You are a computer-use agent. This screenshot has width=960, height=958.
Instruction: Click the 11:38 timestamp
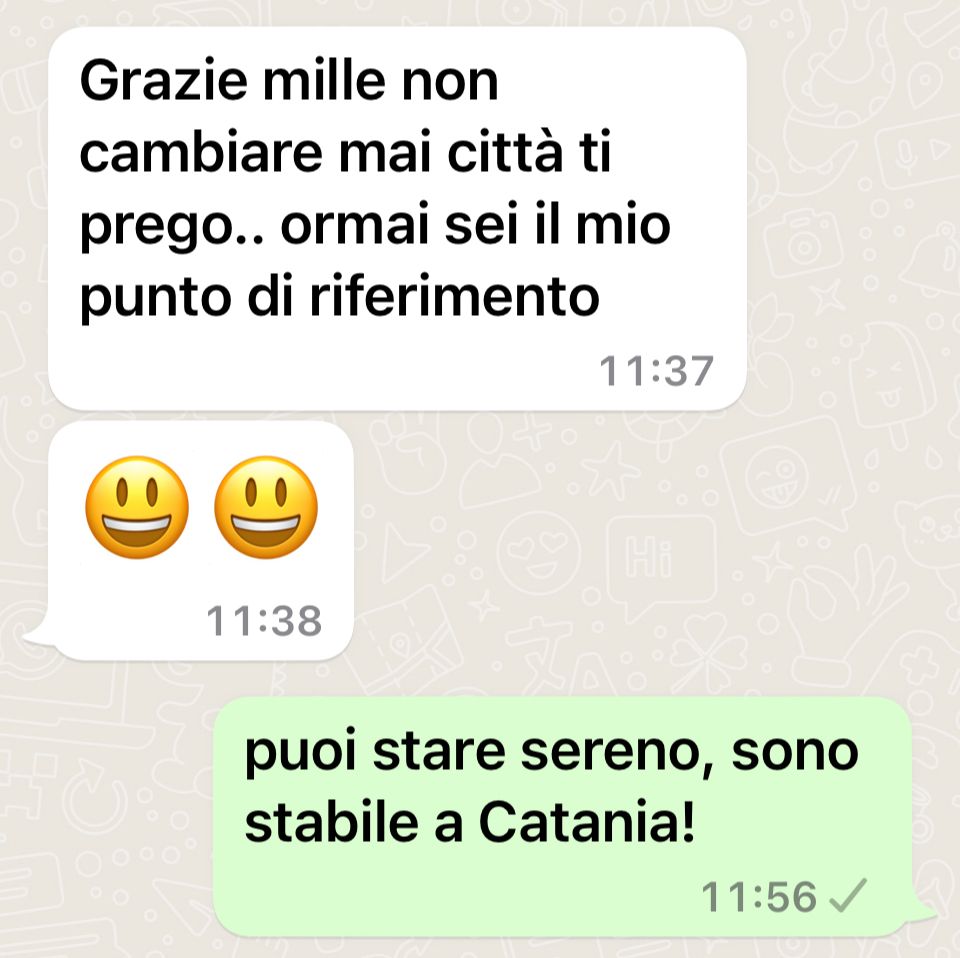pyautogui.click(x=264, y=621)
